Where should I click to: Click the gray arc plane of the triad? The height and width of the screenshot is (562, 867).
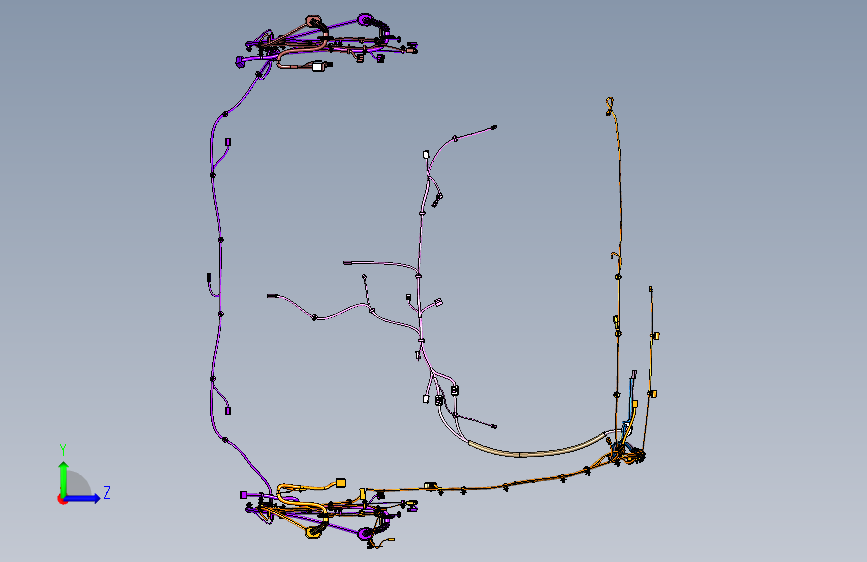80,484
